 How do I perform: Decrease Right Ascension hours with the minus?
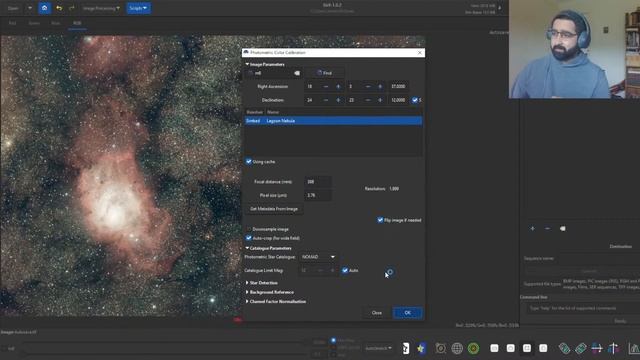click(x=325, y=87)
